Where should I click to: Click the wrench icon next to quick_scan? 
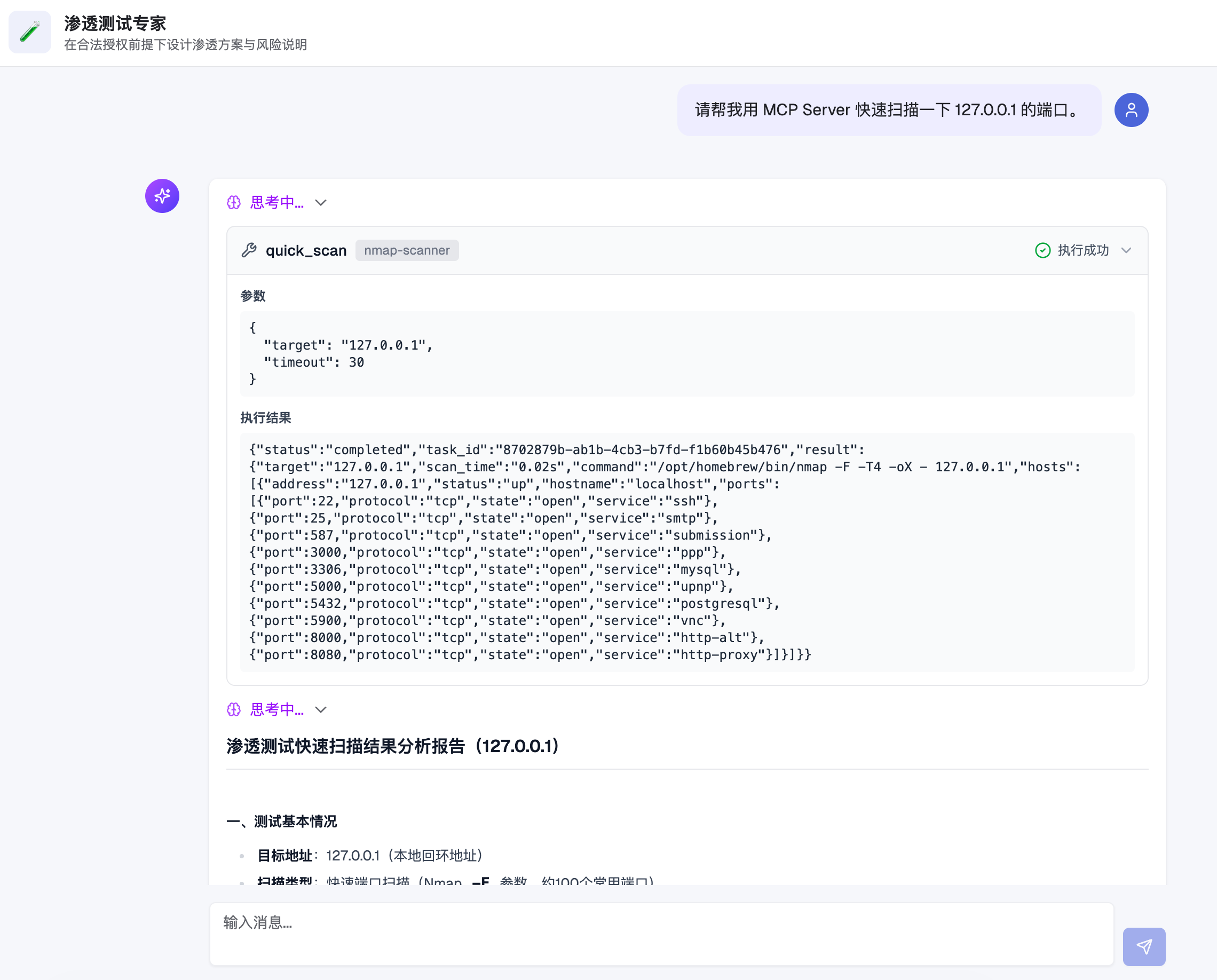pos(249,250)
